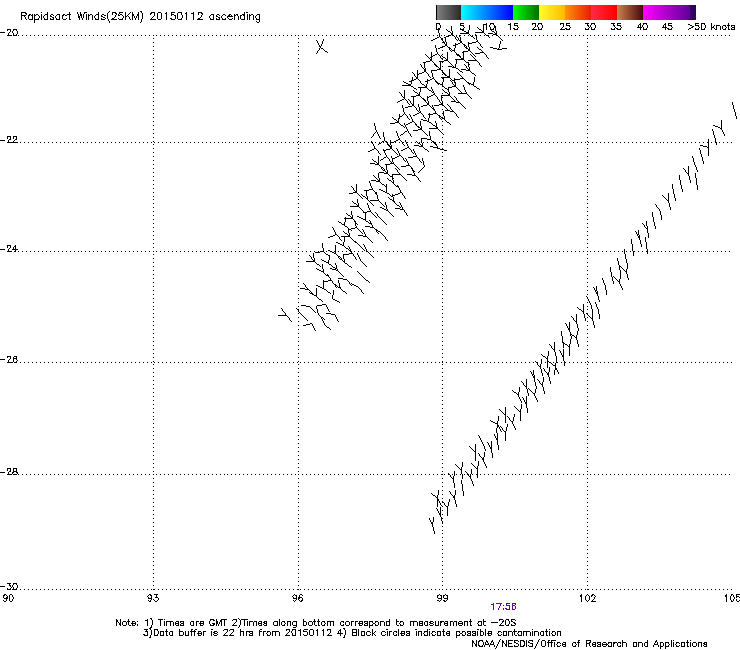Click the '-28' latitude axis label
The image size is (740, 650).
[x=9, y=472]
